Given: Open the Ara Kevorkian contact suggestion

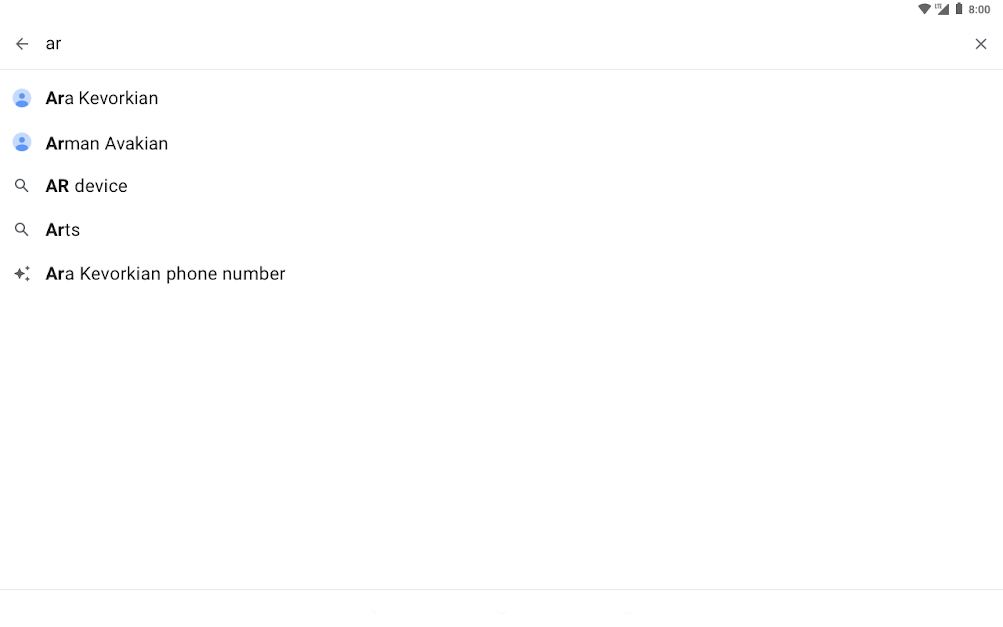Looking at the screenshot, I should pos(502,98).
